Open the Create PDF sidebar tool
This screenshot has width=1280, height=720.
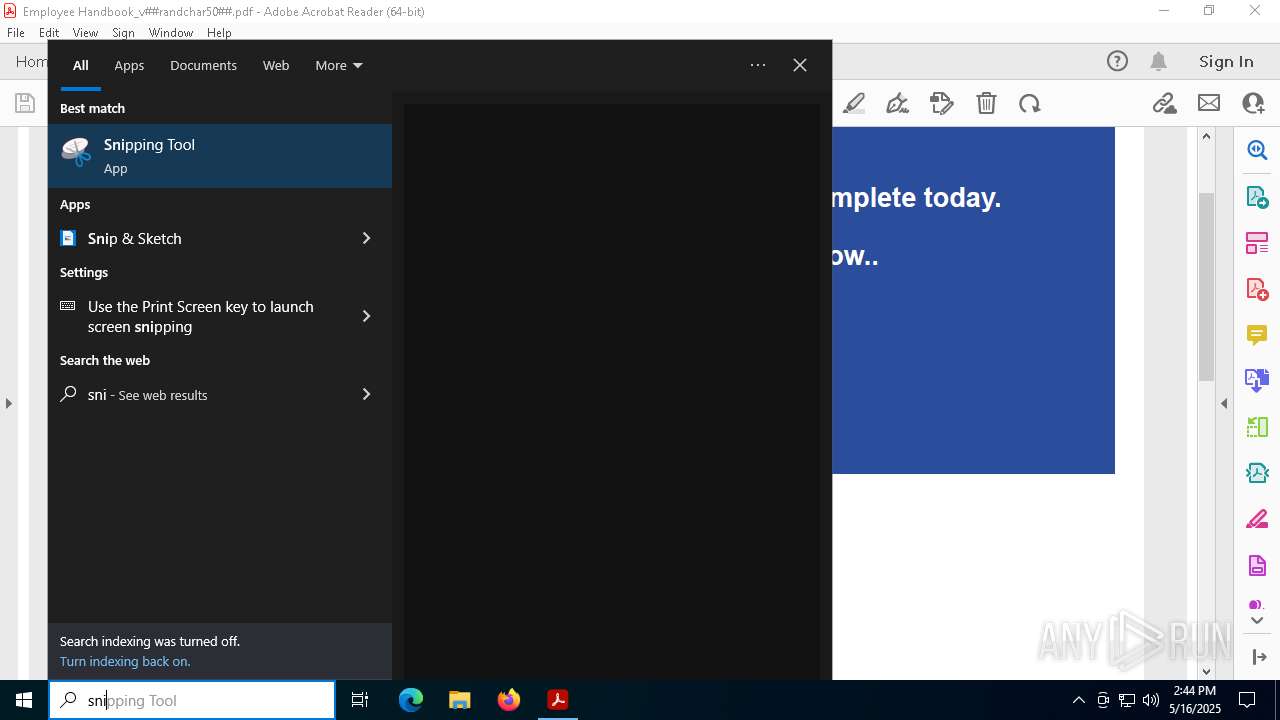point(1257,289)
